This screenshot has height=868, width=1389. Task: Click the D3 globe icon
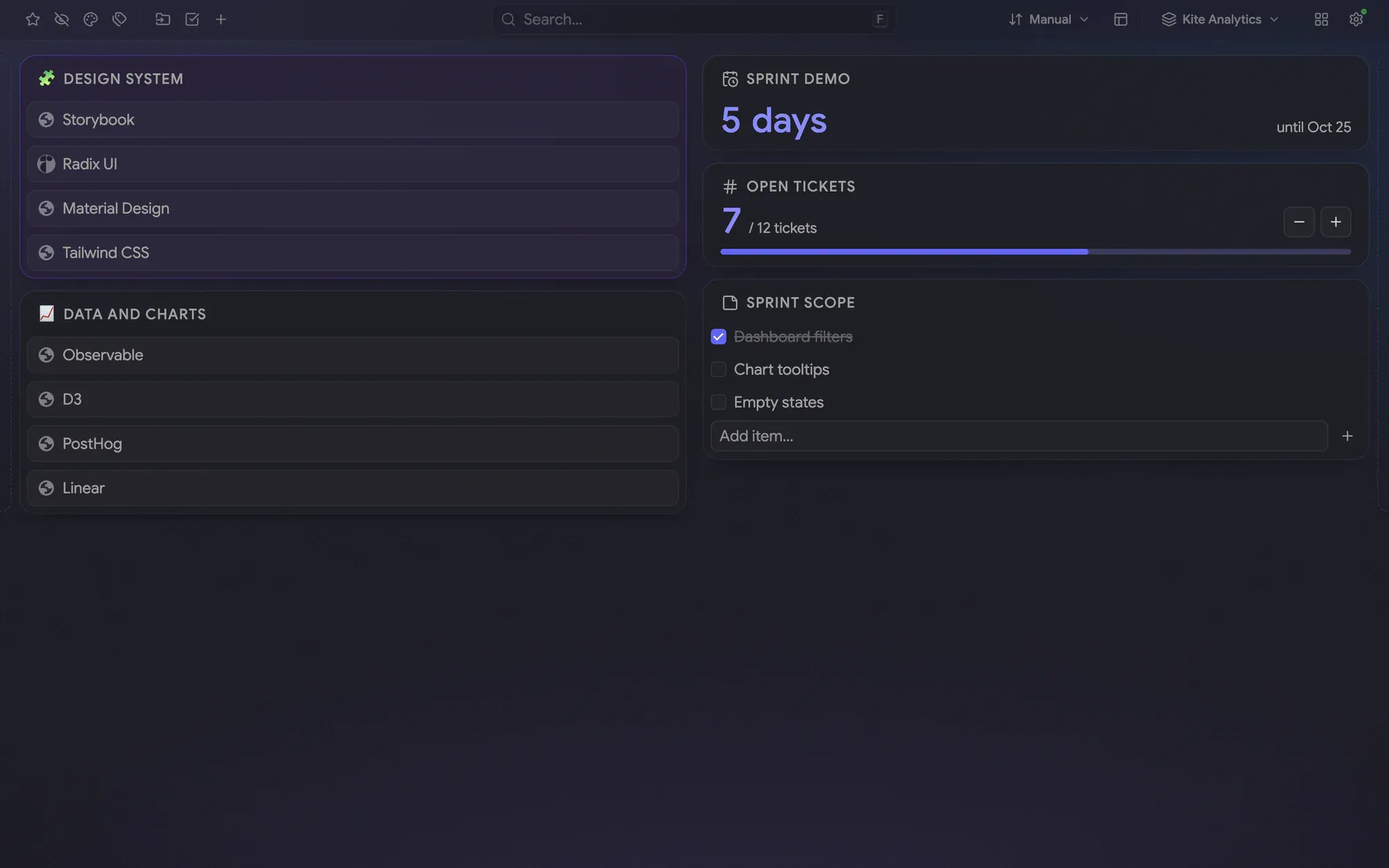pos(47,399)
